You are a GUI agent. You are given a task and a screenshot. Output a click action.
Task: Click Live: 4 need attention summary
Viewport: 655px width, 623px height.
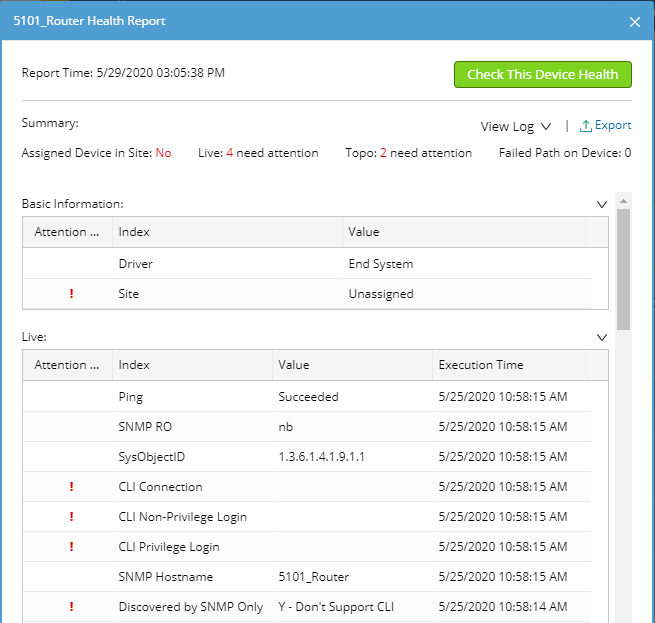point(258,153)
